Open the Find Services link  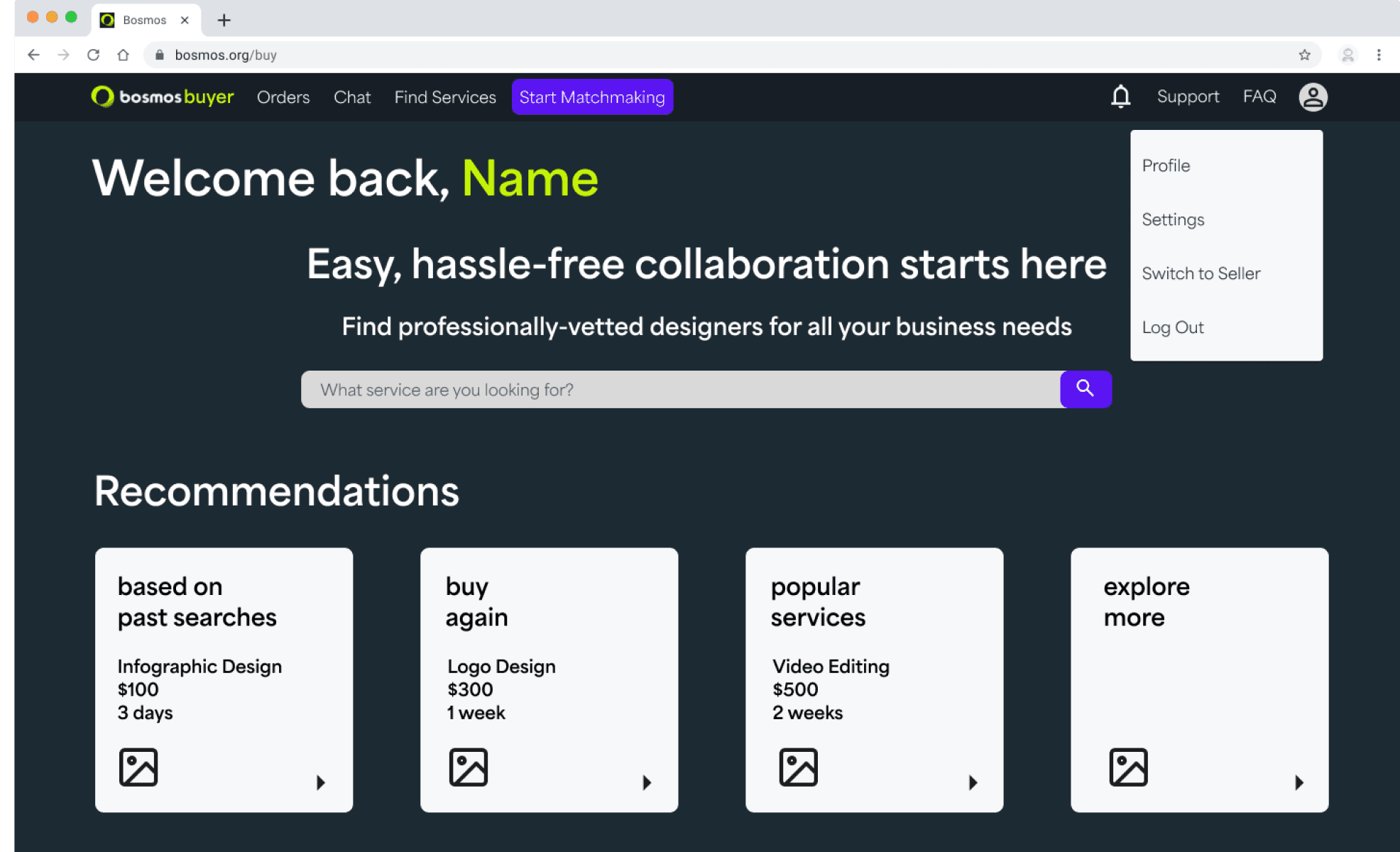point(445,97)
